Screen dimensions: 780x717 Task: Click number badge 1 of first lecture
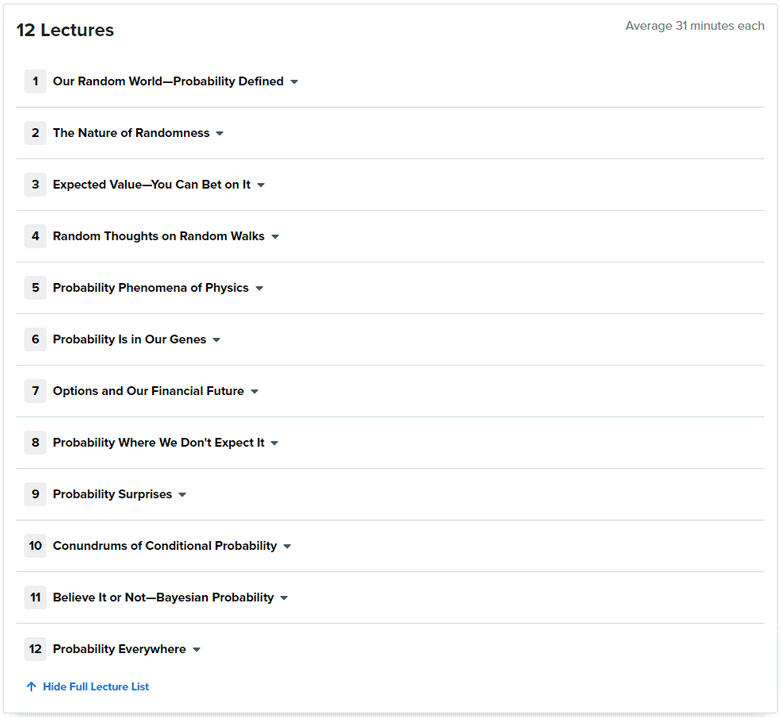click(x=35, y=81)
